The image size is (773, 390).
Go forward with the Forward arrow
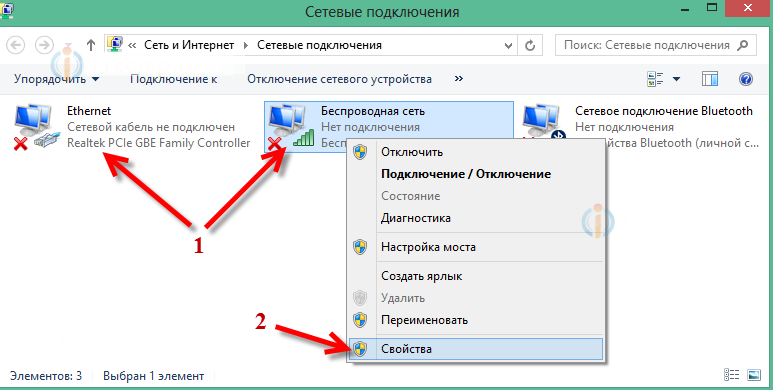coord(44,45)
